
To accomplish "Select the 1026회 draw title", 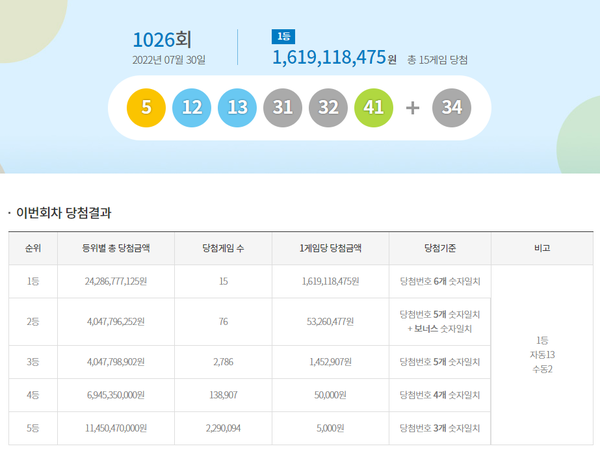I will click(x=162, y=40).
